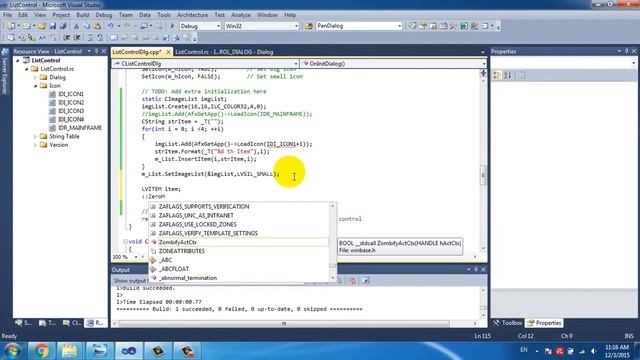Open the File menu
Screen dimensions: 640x360
[7, 15]
